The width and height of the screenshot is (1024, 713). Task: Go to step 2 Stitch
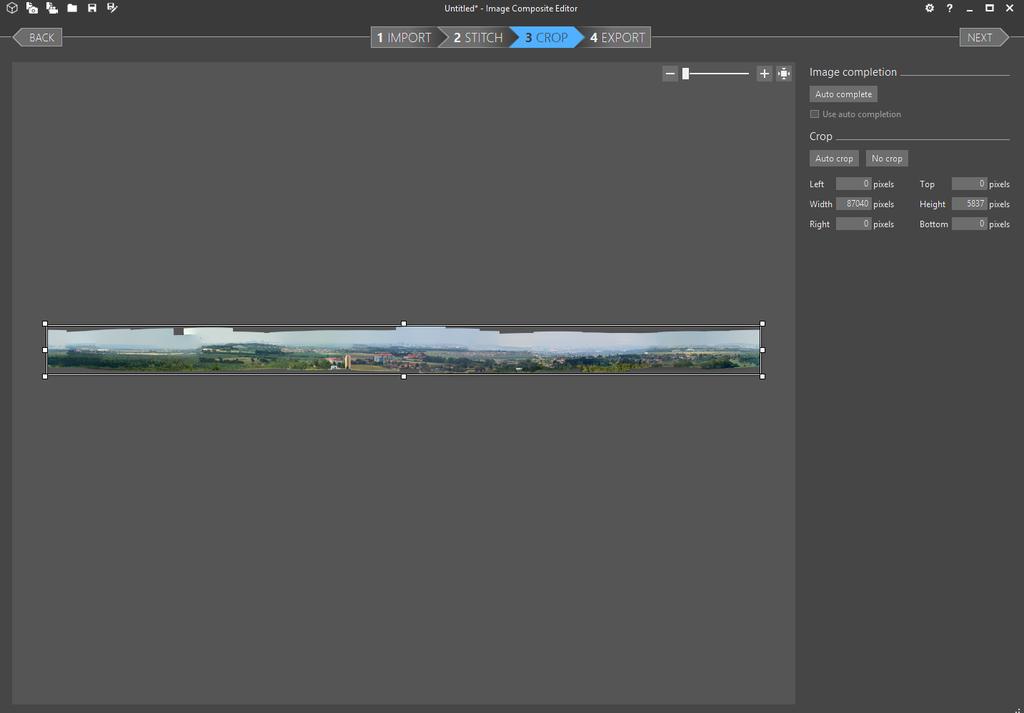478,37
